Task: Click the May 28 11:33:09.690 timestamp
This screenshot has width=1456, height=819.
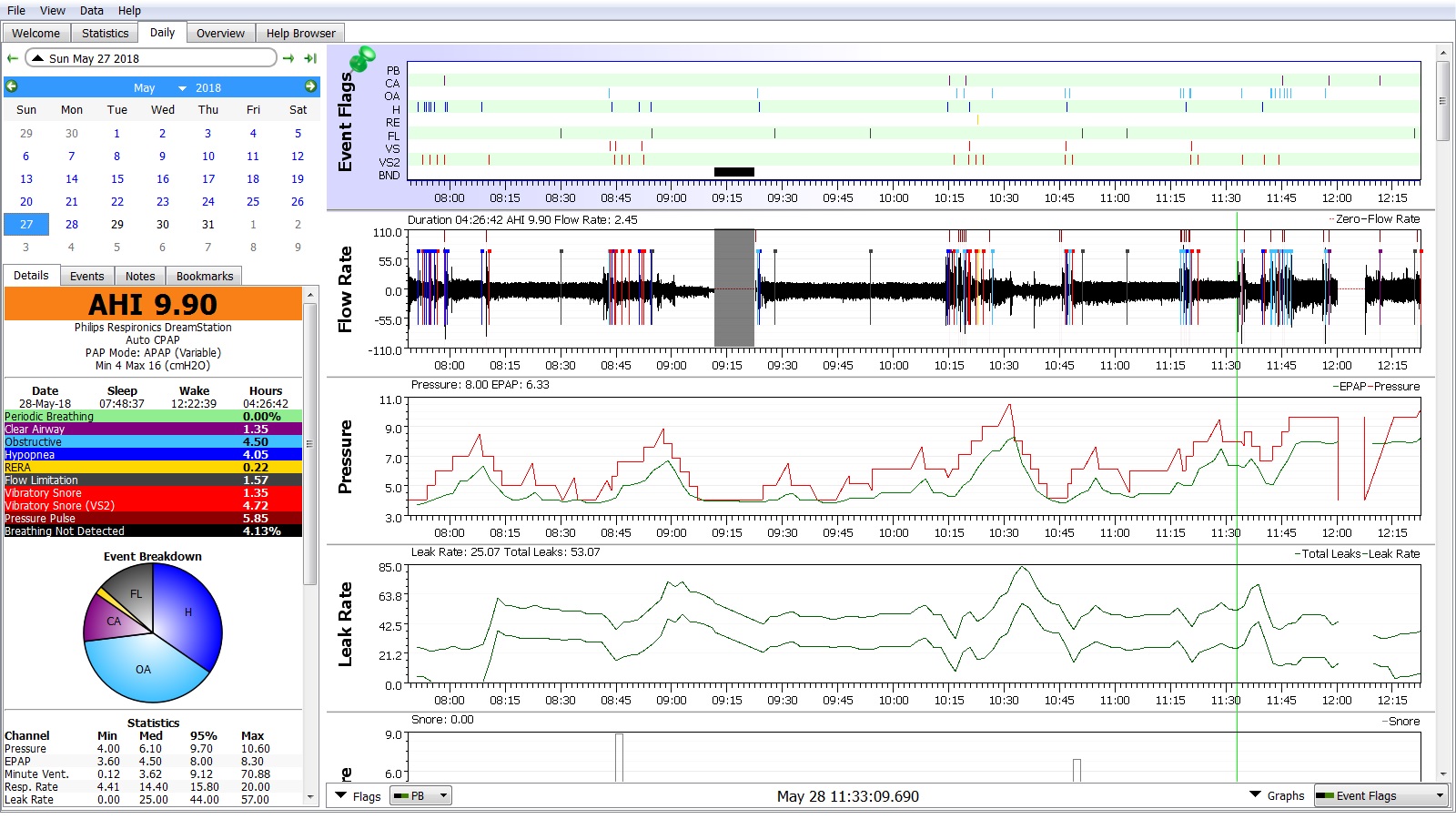Action: pos(848,796)
